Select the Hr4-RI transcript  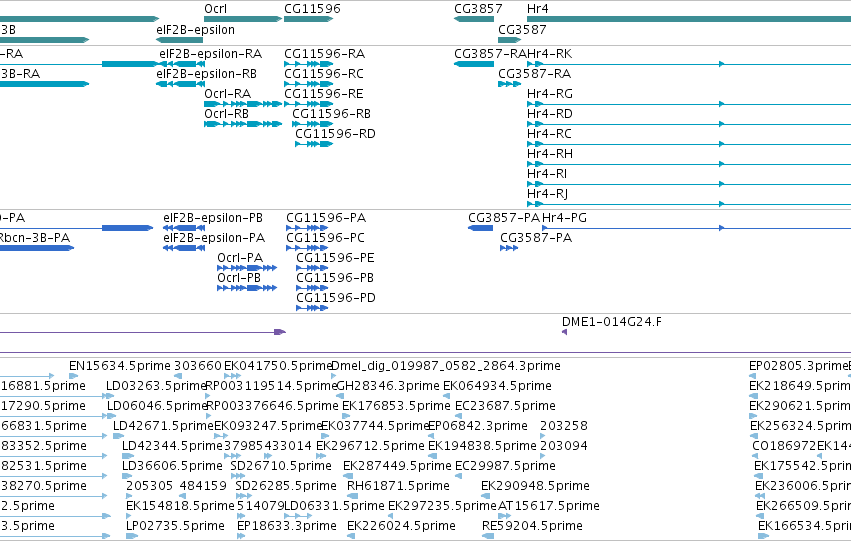[x=689, y=184]
